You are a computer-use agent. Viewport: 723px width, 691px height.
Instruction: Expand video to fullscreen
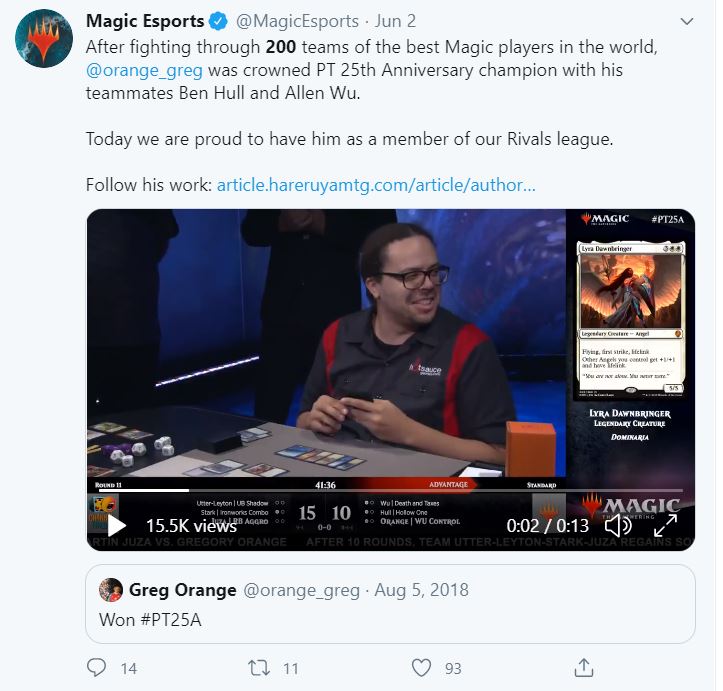pos(666,526)
